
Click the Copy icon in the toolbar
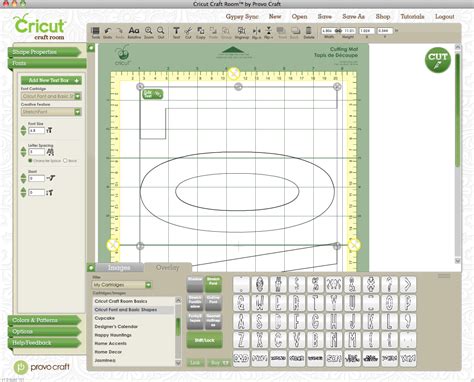tap(201, 33)
